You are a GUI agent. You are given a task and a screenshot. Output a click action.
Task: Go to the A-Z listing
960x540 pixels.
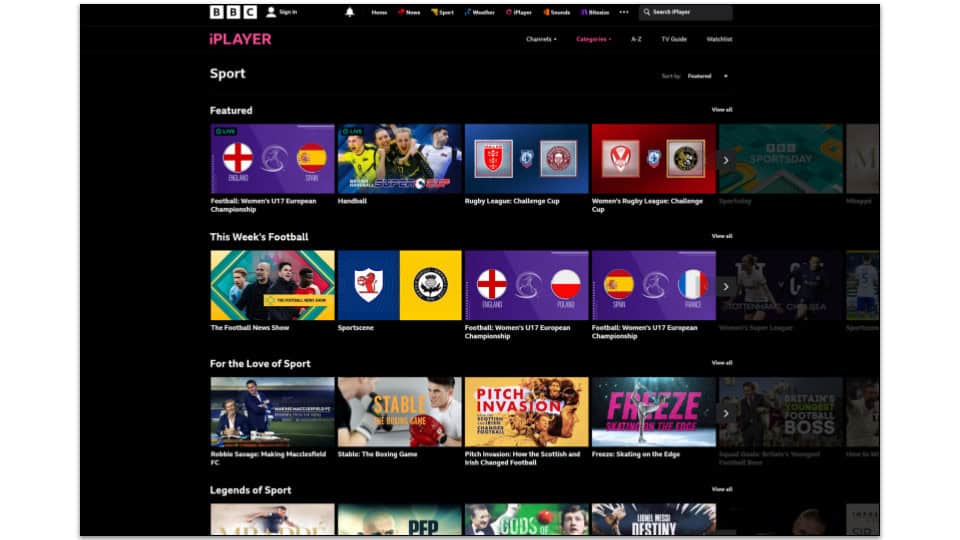(x=636, y=39)
